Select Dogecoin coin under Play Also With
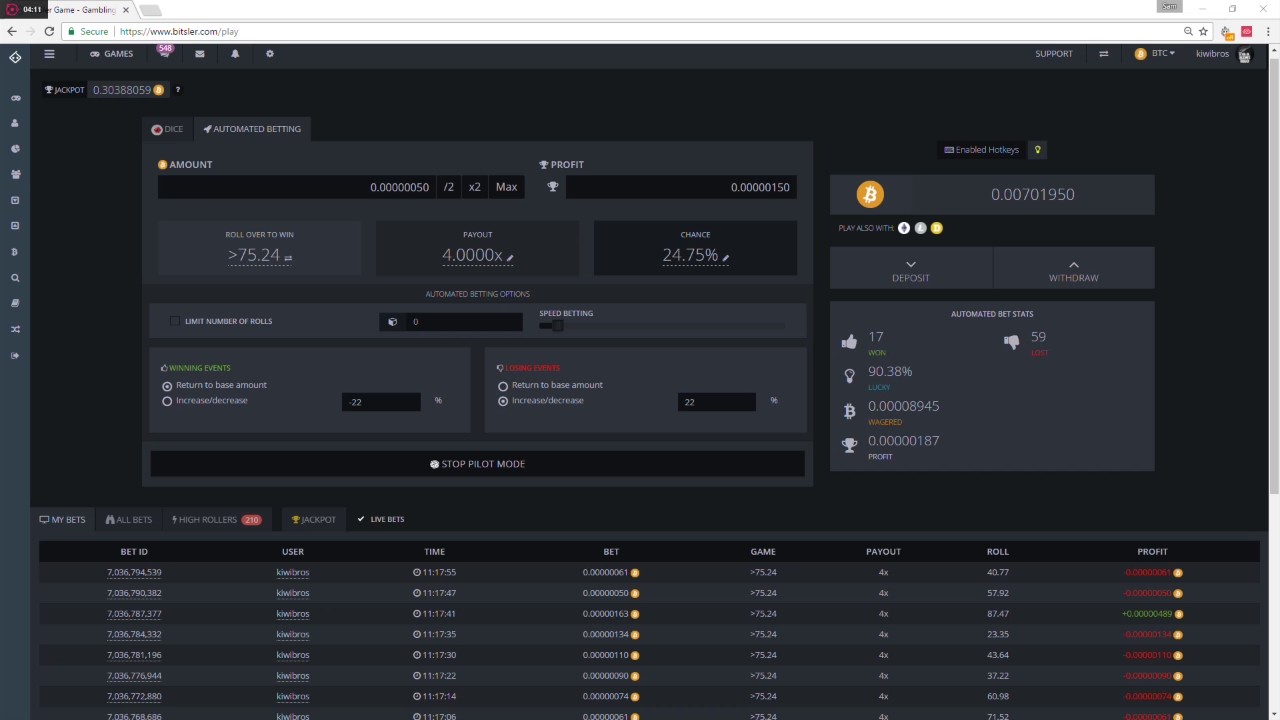1280x720 pixels. pos(936,228)
